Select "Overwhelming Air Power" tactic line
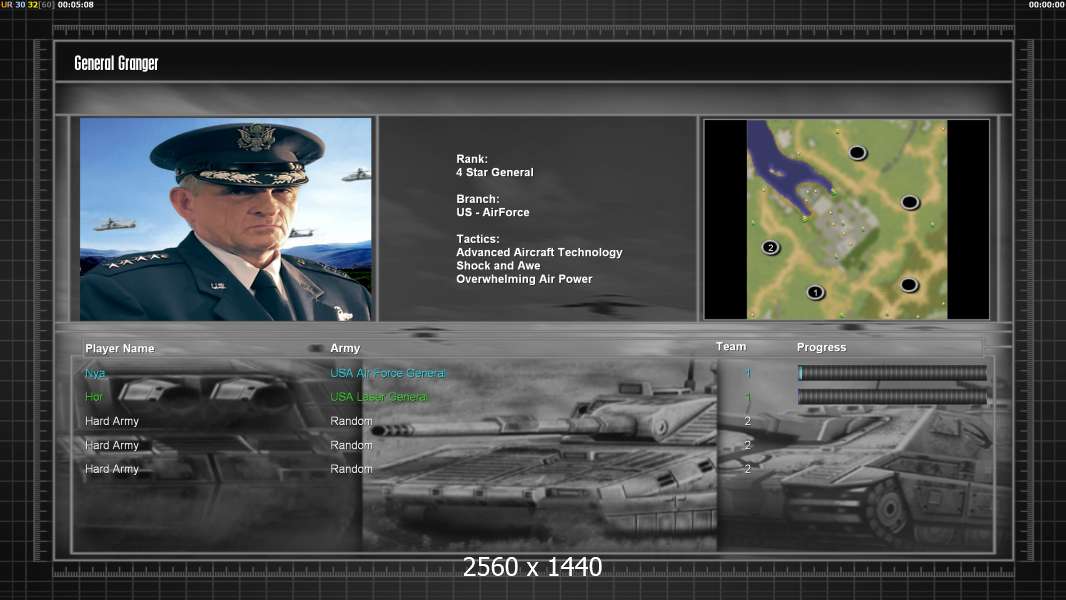The image size is (1066, 600). (524, 279)
